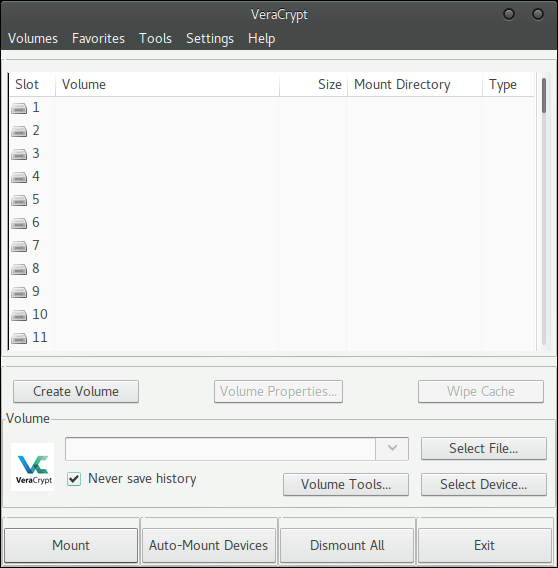
Task: Select slot number 1 text
Action: pyautogui.click(x=36, y=108)
